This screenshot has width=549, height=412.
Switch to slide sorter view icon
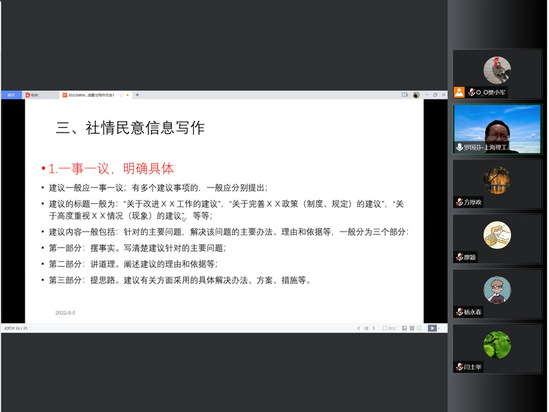(412, 328)
